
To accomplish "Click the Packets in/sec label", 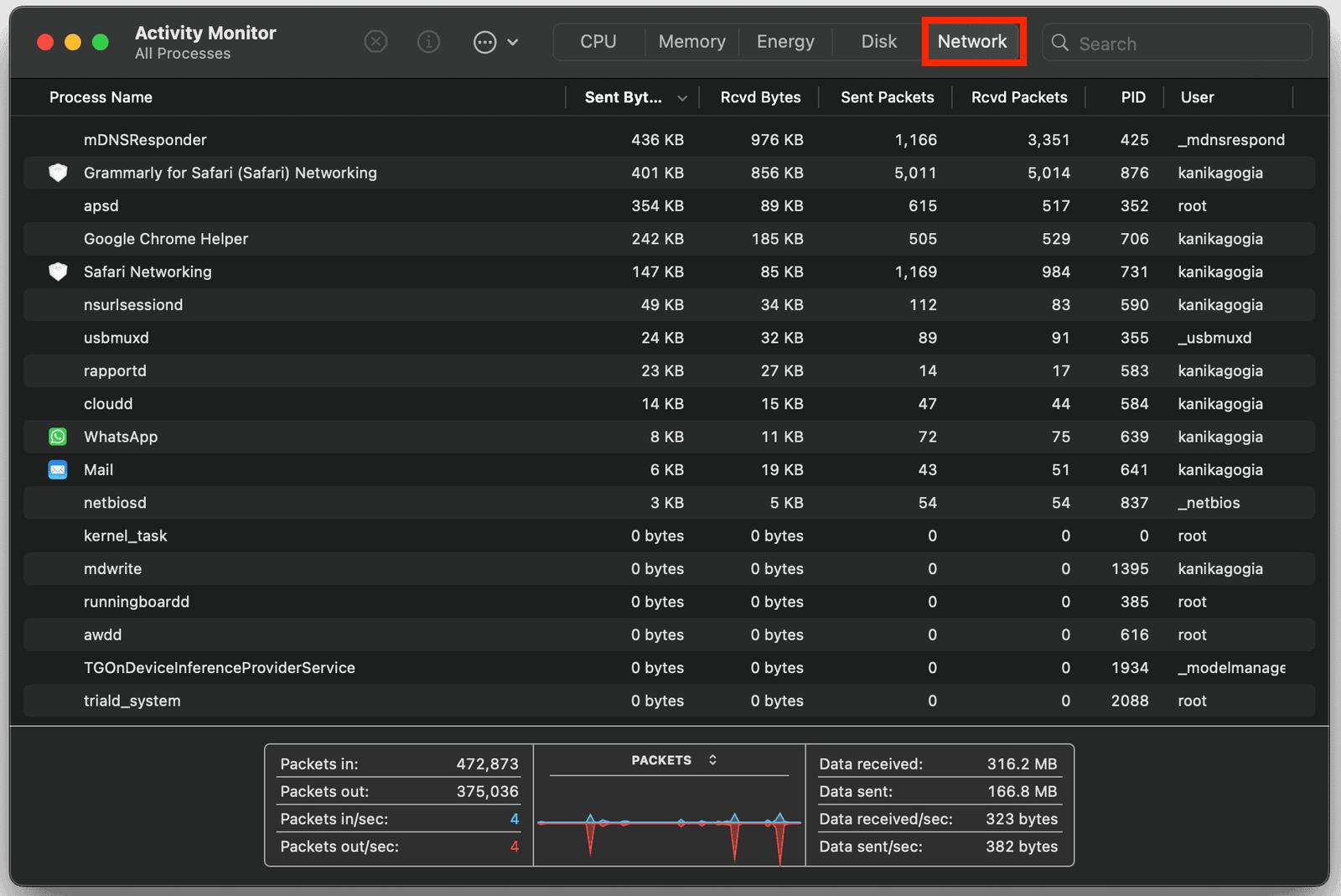I will click(x=334, y=819).
